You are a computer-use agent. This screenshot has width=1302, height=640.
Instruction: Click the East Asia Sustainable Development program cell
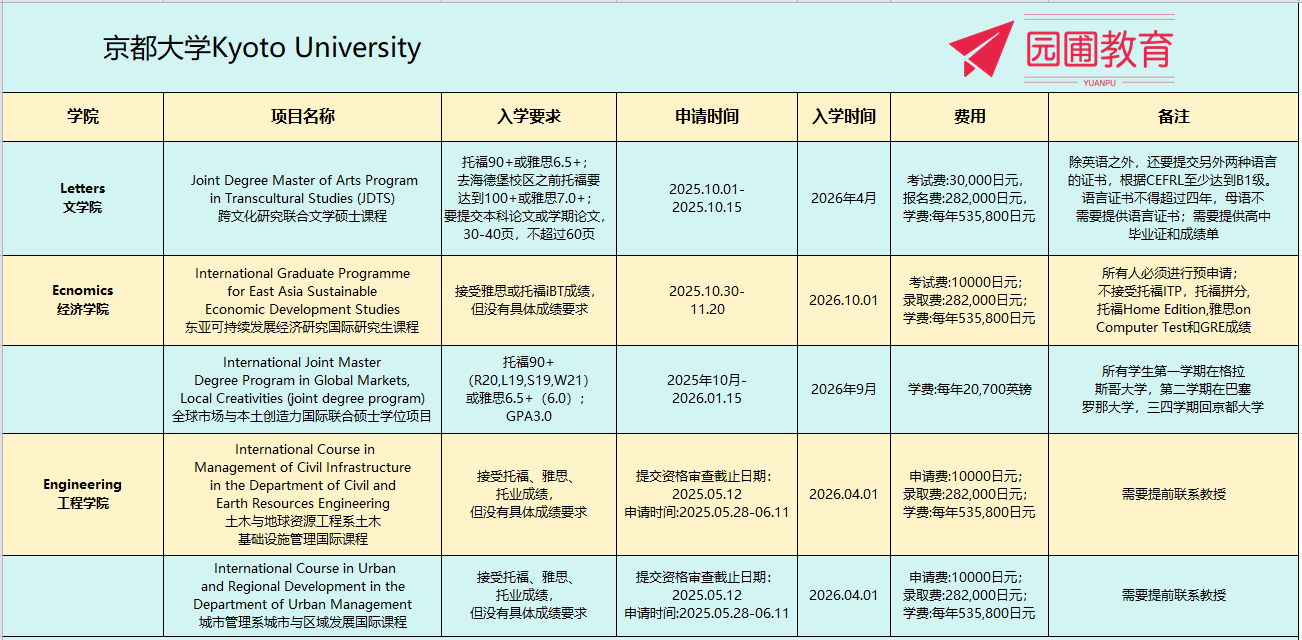tap(302, 300)
